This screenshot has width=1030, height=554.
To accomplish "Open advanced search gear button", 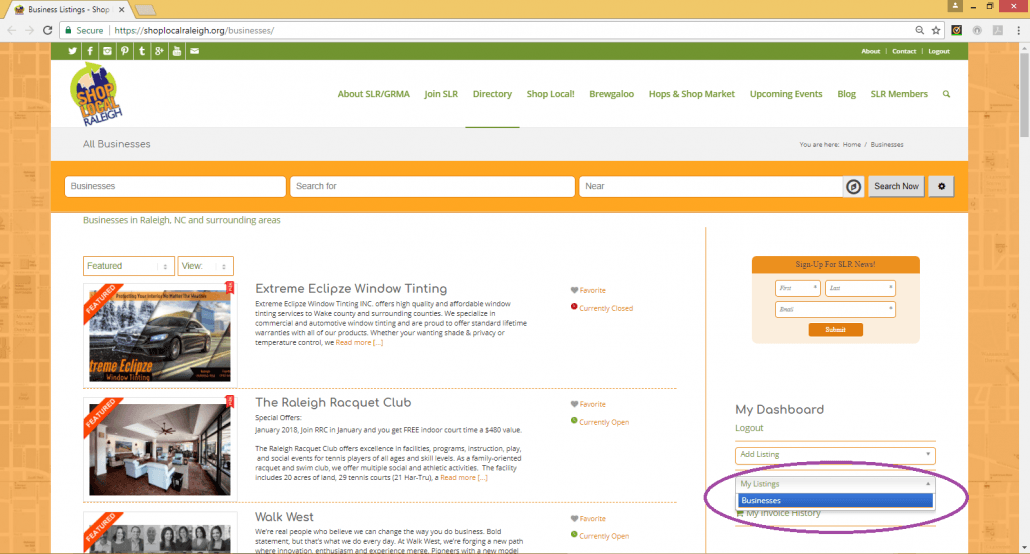I will click(x=940, y=186).
